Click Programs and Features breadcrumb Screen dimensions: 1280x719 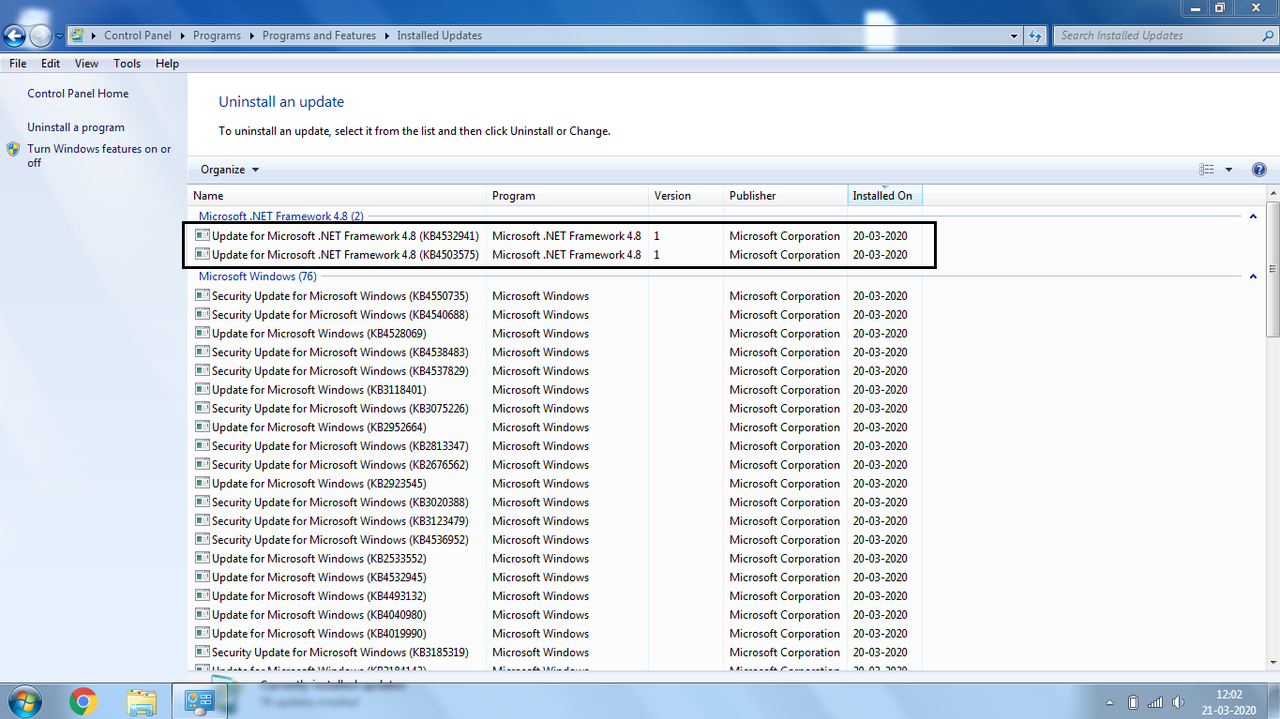pyautogui.click(x=319, y=35)
